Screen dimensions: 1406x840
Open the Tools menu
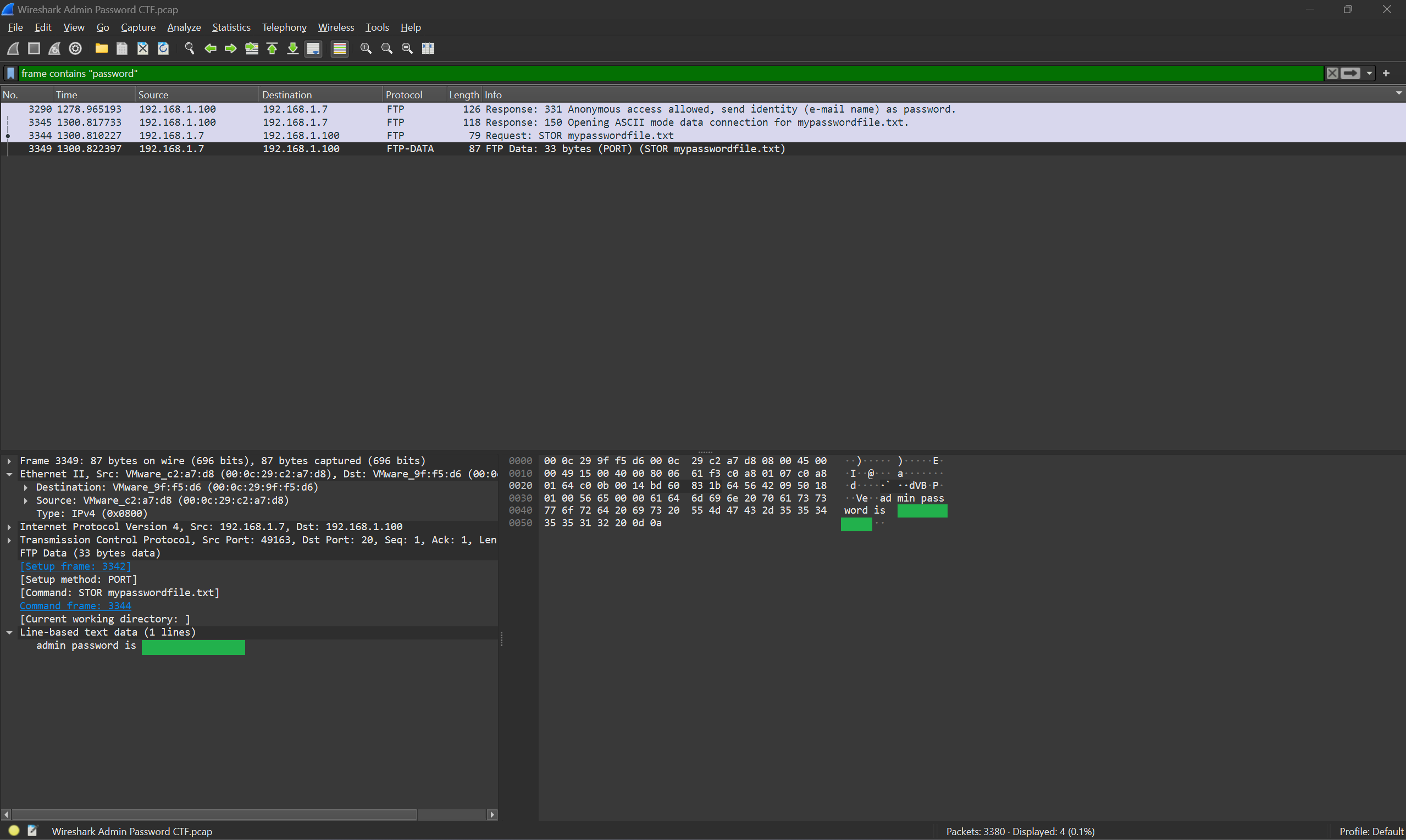(377, 27)
